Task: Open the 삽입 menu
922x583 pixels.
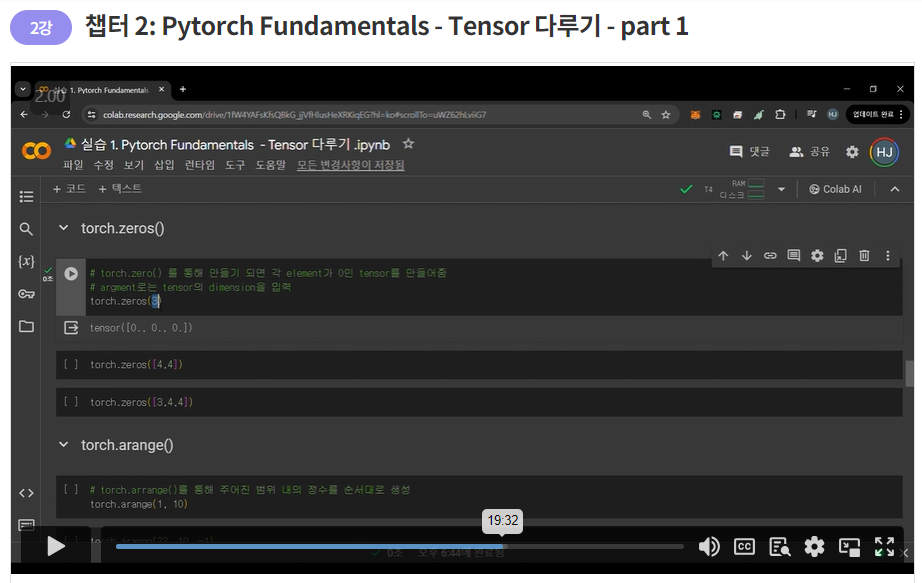Action: [x=164, y=165]
